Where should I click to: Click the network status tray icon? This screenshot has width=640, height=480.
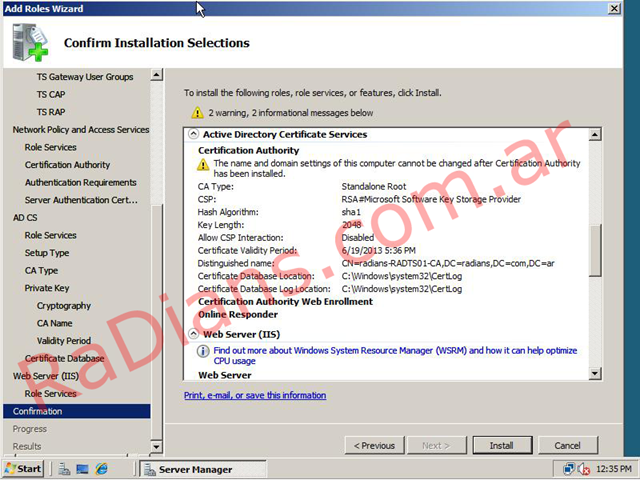pos(569,469)
